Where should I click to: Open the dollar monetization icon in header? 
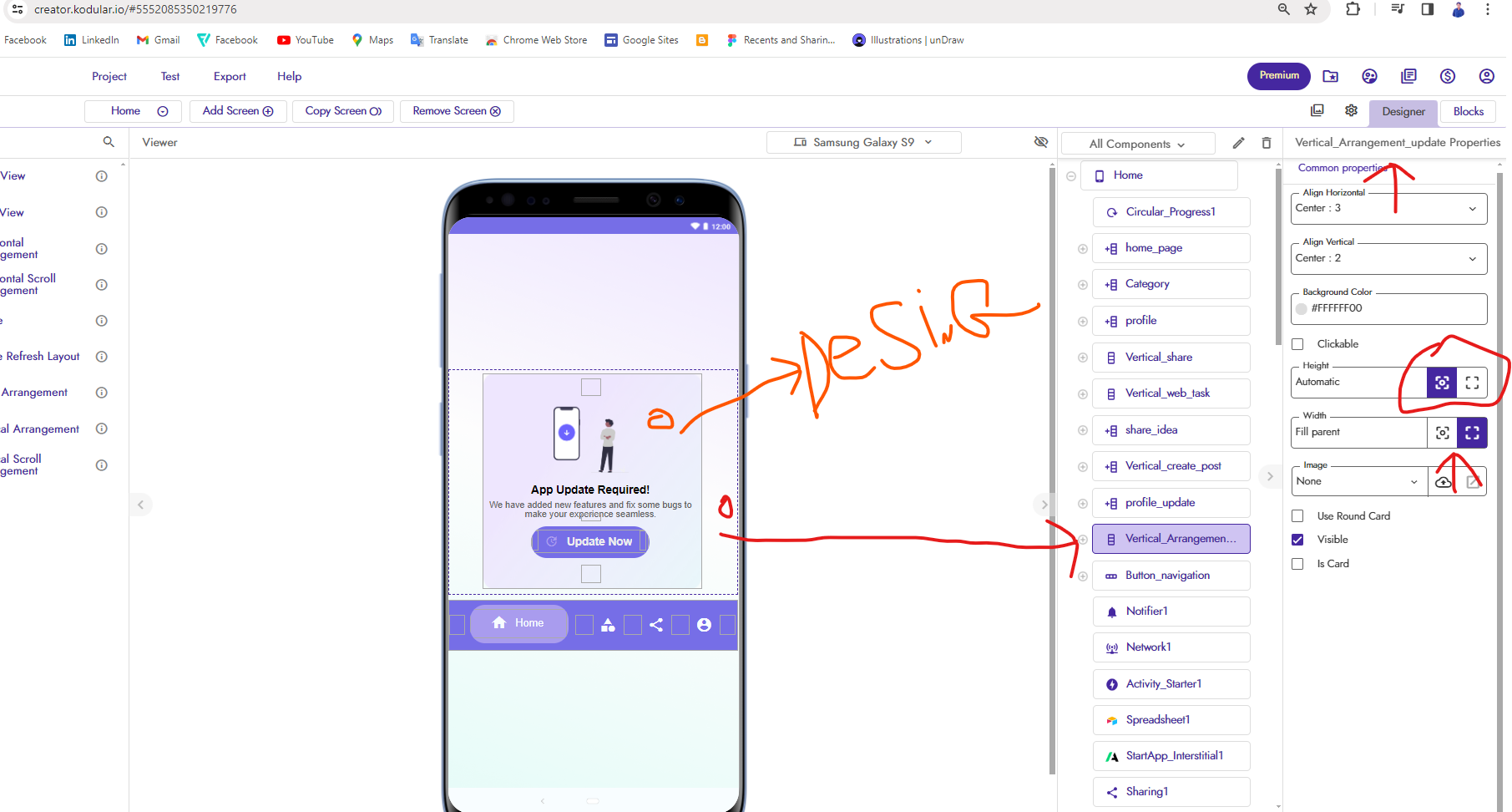(1448, 76)
